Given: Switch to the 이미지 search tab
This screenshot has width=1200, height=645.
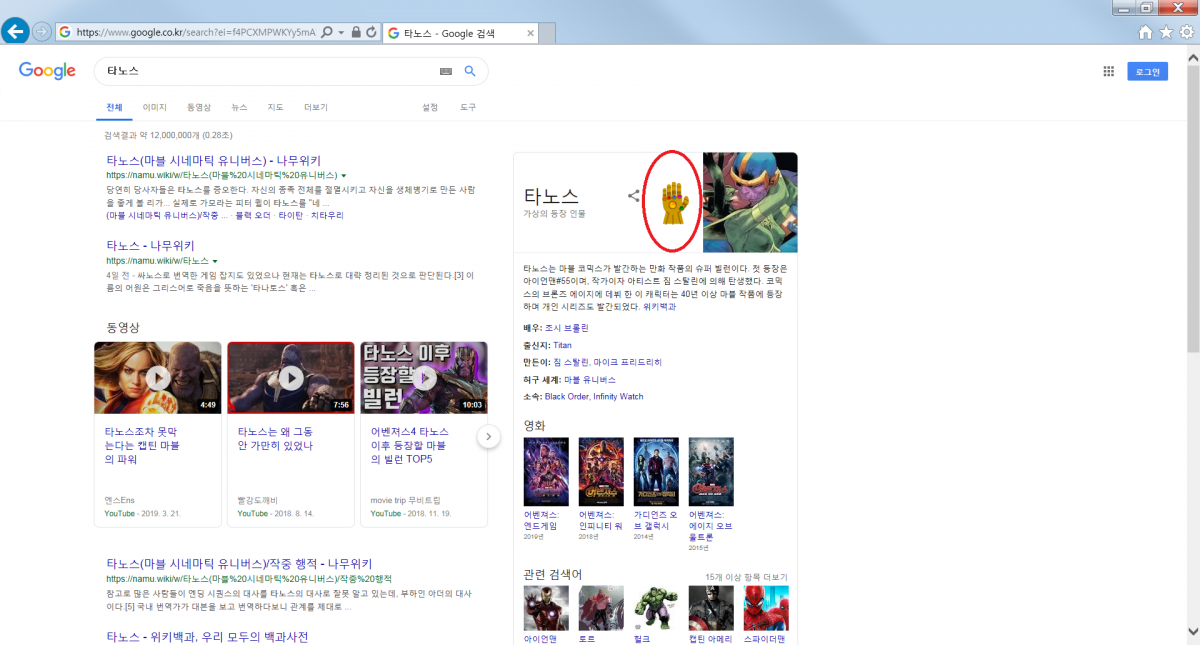Looking at the screenshot, I should (155, 107).
